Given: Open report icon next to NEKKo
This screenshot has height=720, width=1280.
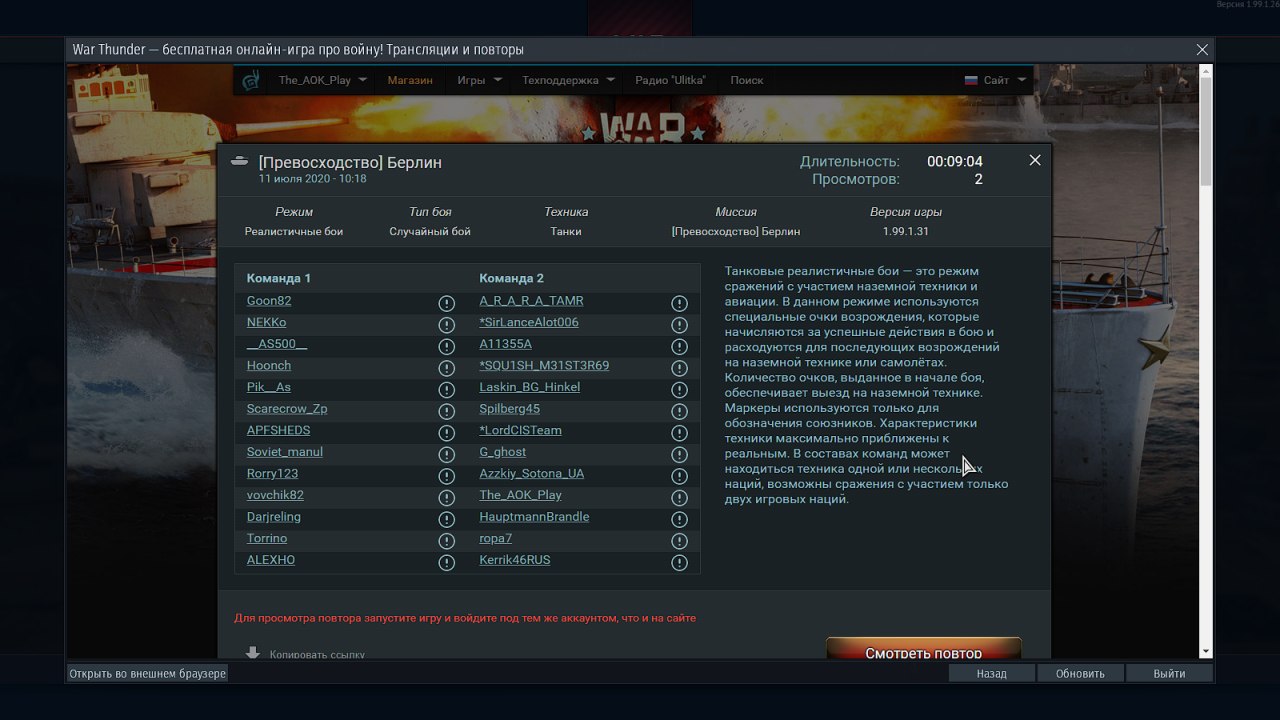Looking at the screenshot, I should [447, 325].
